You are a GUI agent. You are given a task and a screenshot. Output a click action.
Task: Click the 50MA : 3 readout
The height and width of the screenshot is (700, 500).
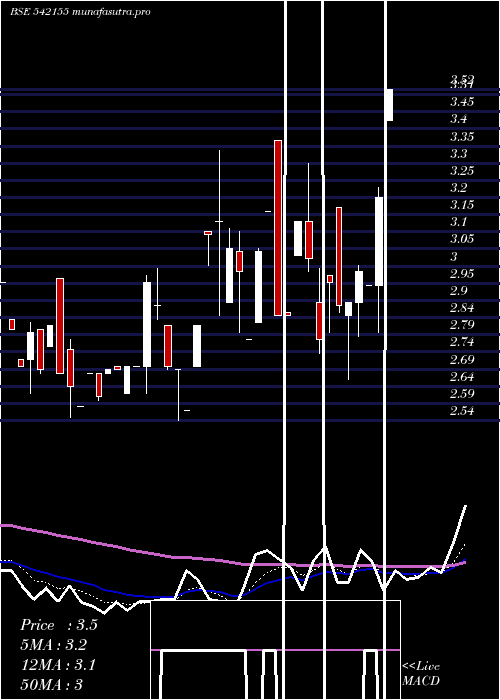pyautogui.click(x=51, y=684)
